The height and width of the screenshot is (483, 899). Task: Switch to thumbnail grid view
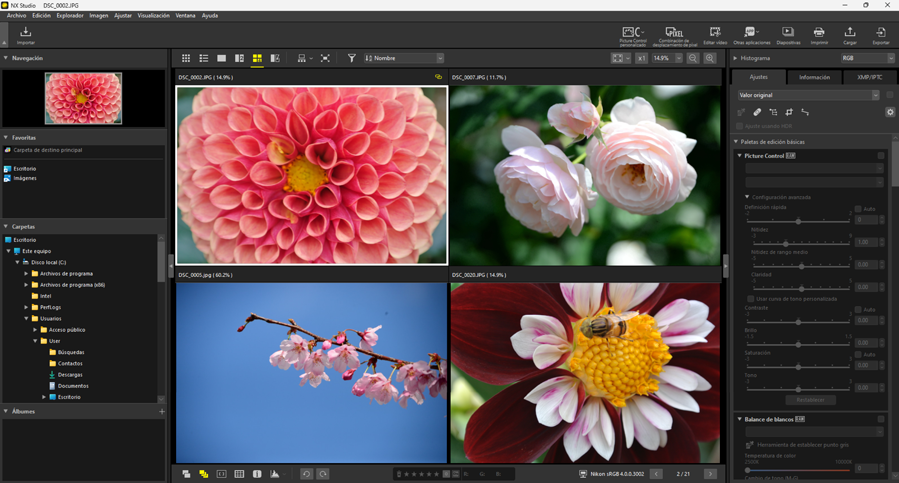(x=186, y=59)
